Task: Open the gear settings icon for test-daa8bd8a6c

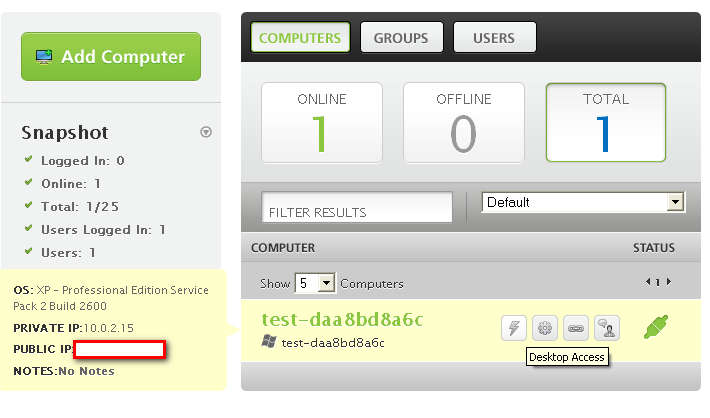Action: pos(545,328)
